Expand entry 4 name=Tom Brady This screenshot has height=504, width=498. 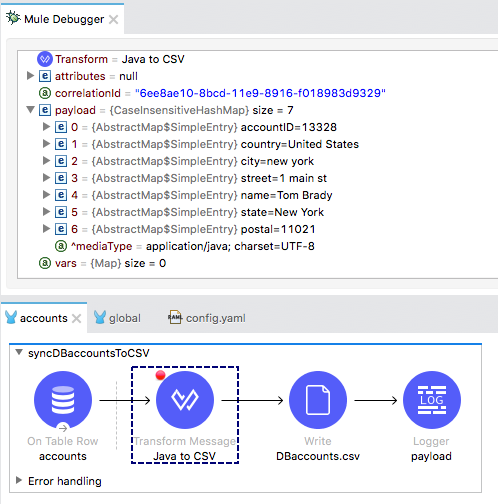click(x=46, y=195)
